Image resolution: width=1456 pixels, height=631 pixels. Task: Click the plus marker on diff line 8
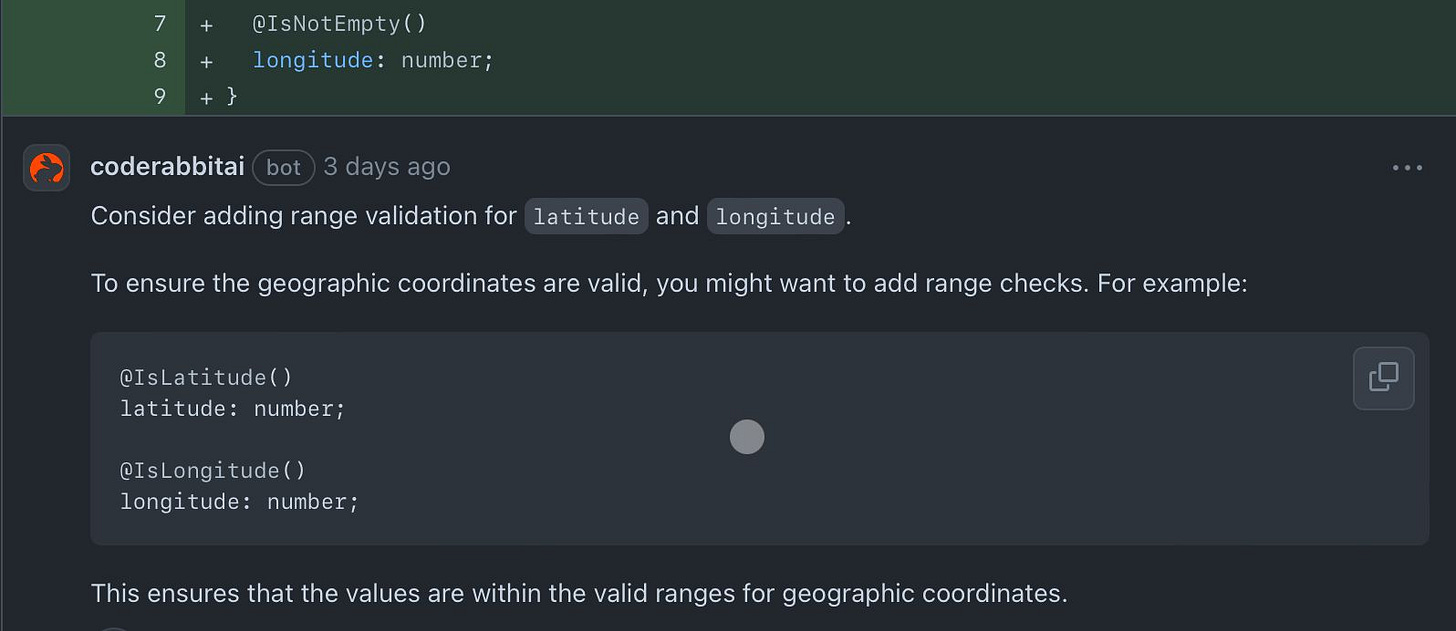click(x=206, y=61)
